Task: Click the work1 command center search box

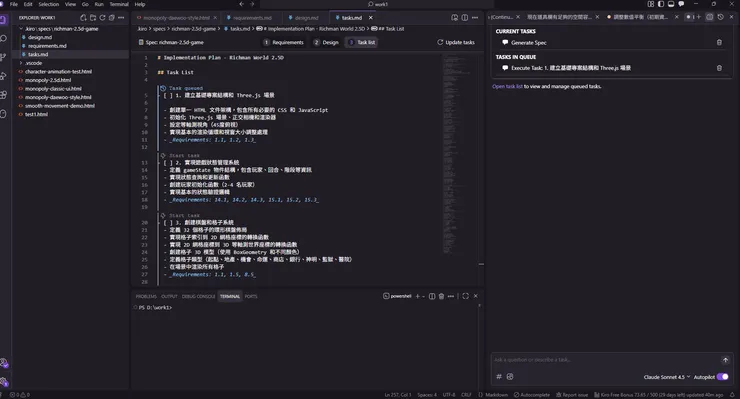Action: [x=378, y=4]
